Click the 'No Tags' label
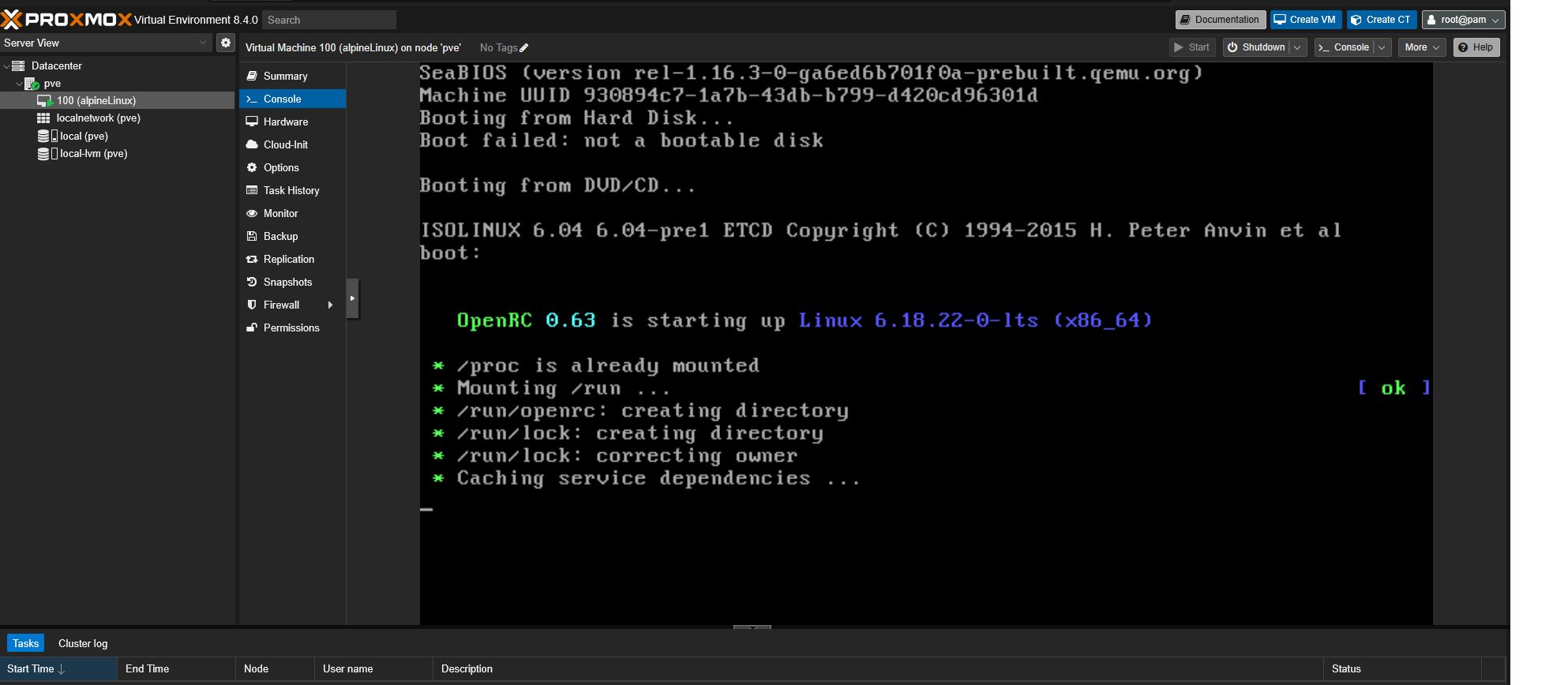This screenshot has width=1568, height=685. tap(498, 48)
